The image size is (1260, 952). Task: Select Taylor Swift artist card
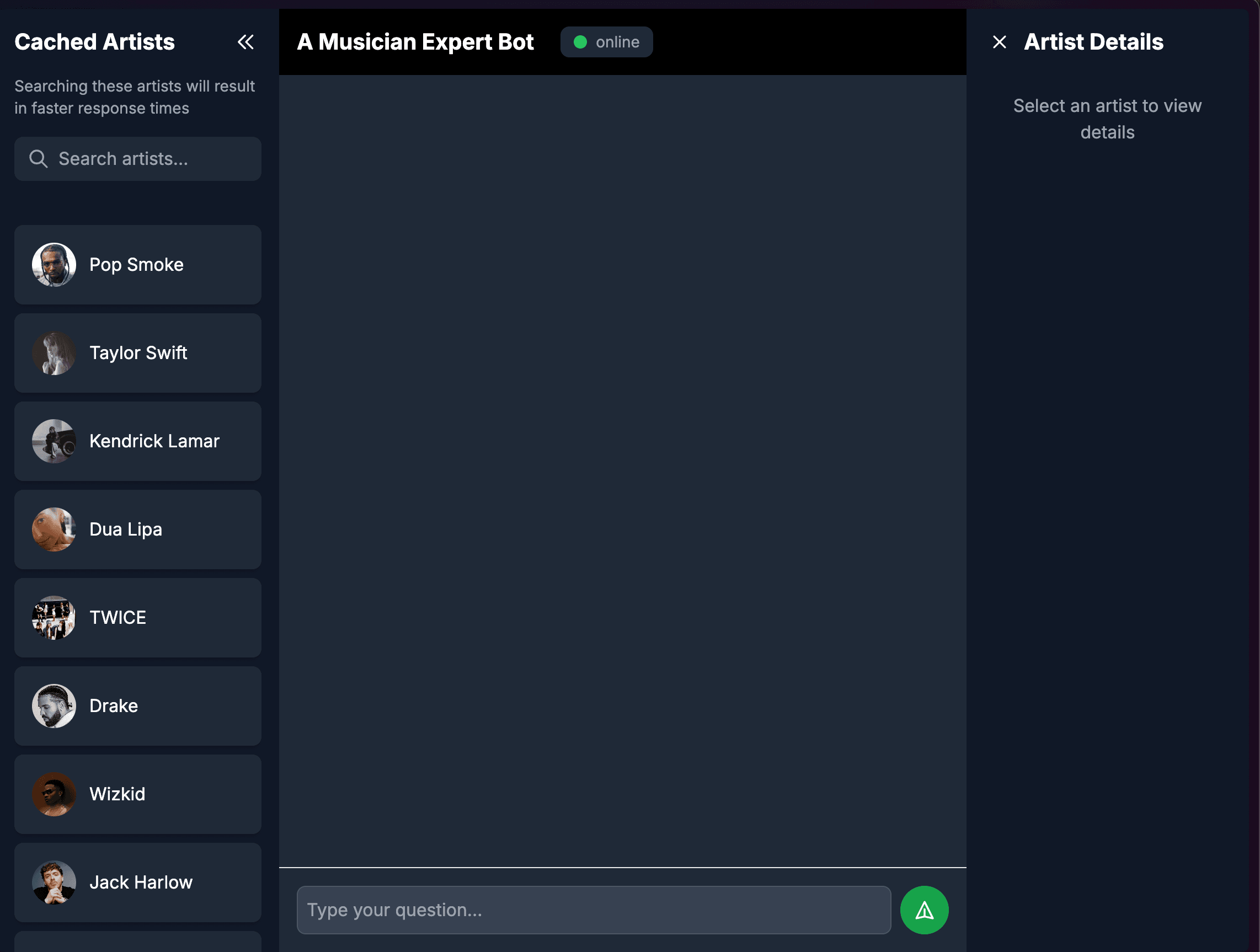click(138, 353)
